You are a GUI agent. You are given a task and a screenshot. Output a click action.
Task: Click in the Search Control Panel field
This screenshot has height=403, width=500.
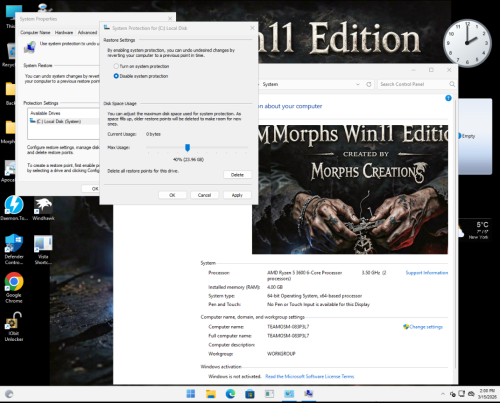413,84
